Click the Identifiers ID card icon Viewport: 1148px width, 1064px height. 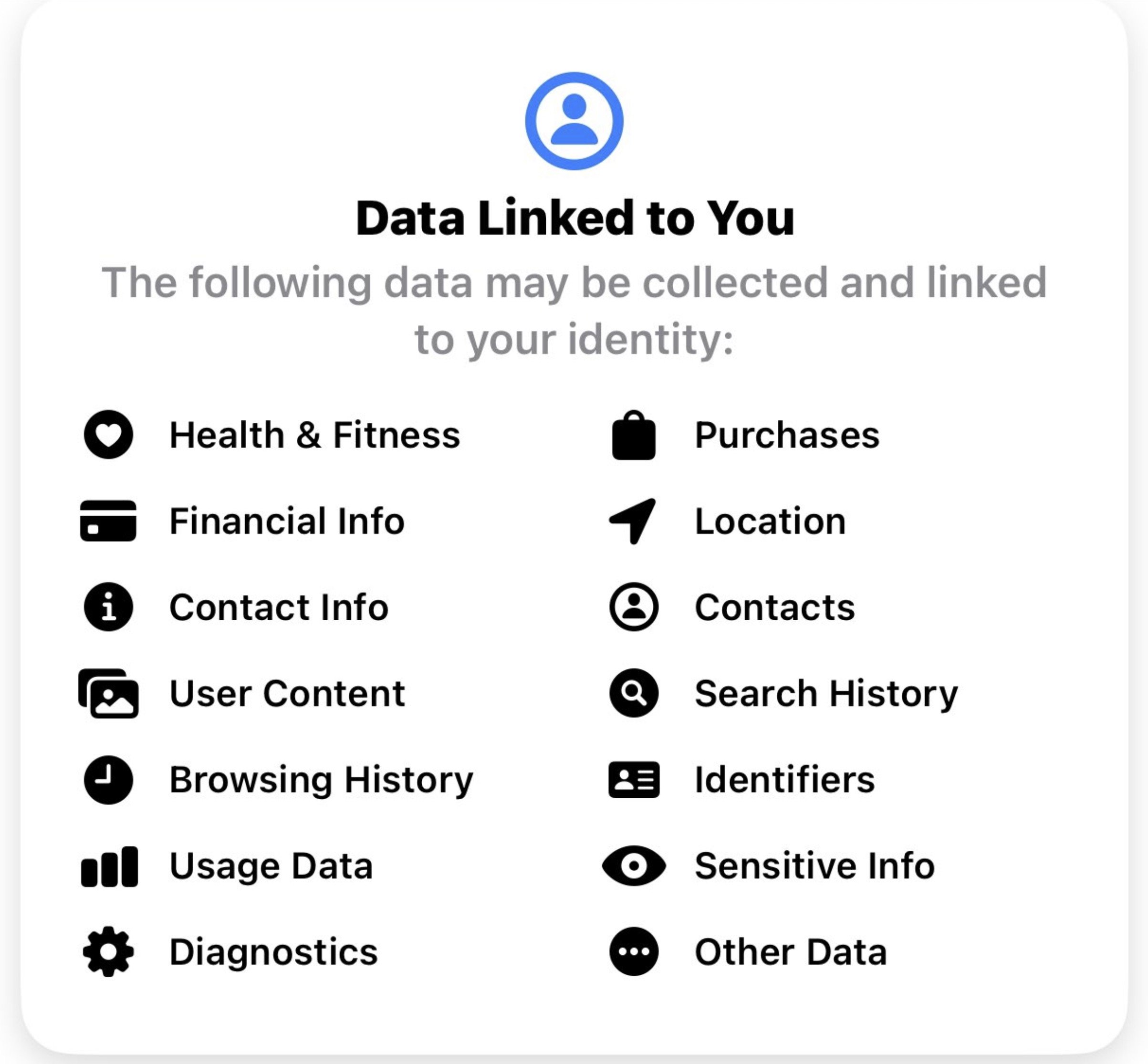[634, 780]
